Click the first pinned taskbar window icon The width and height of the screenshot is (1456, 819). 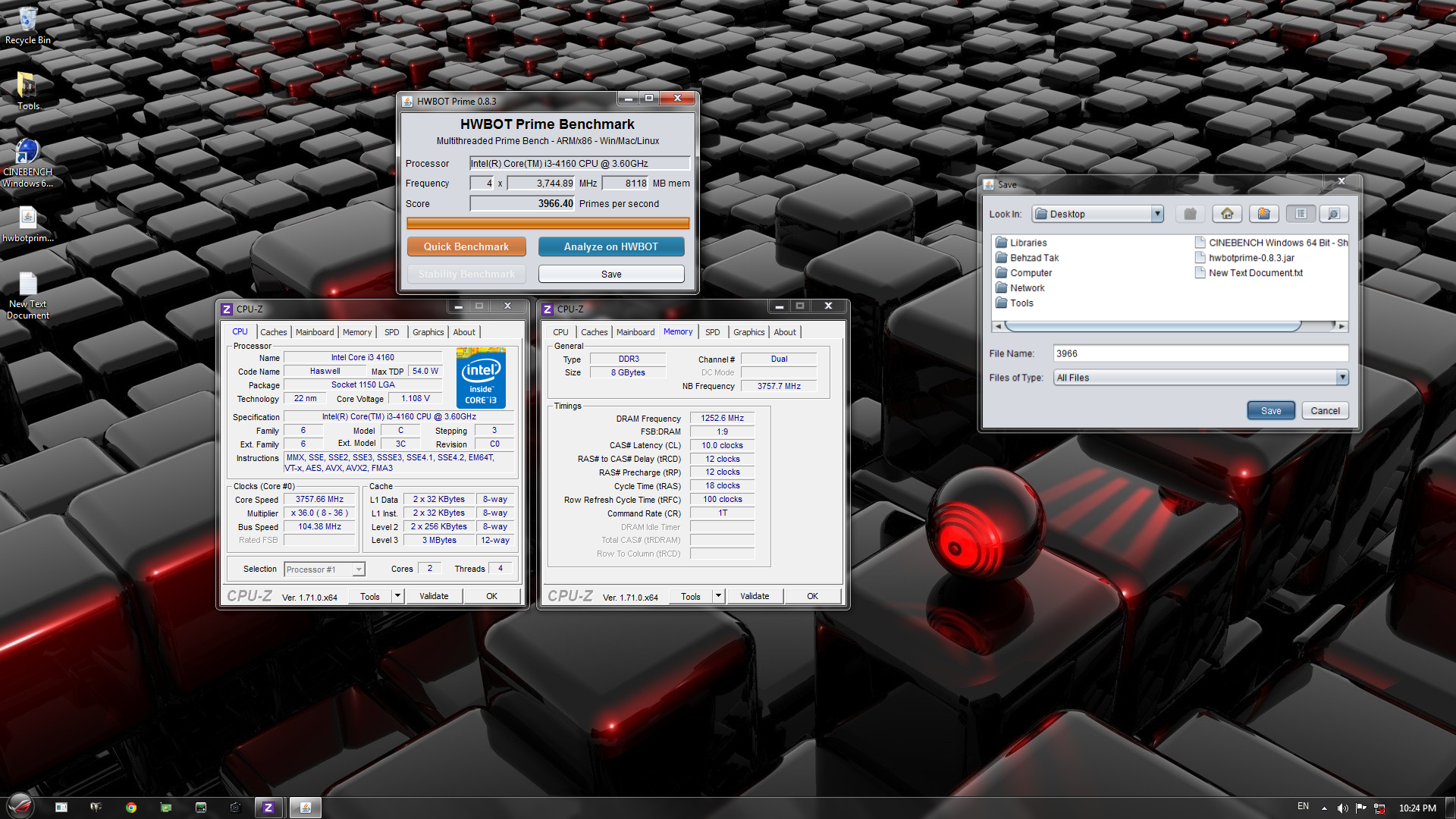pos(61,808)
